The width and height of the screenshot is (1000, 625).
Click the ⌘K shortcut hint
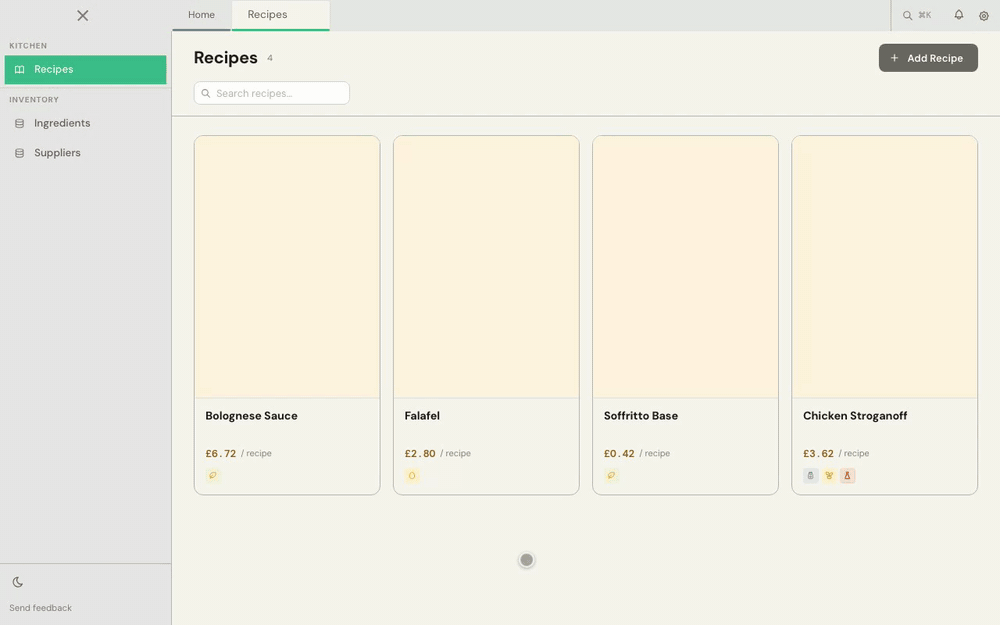click(x=925, y=15)
